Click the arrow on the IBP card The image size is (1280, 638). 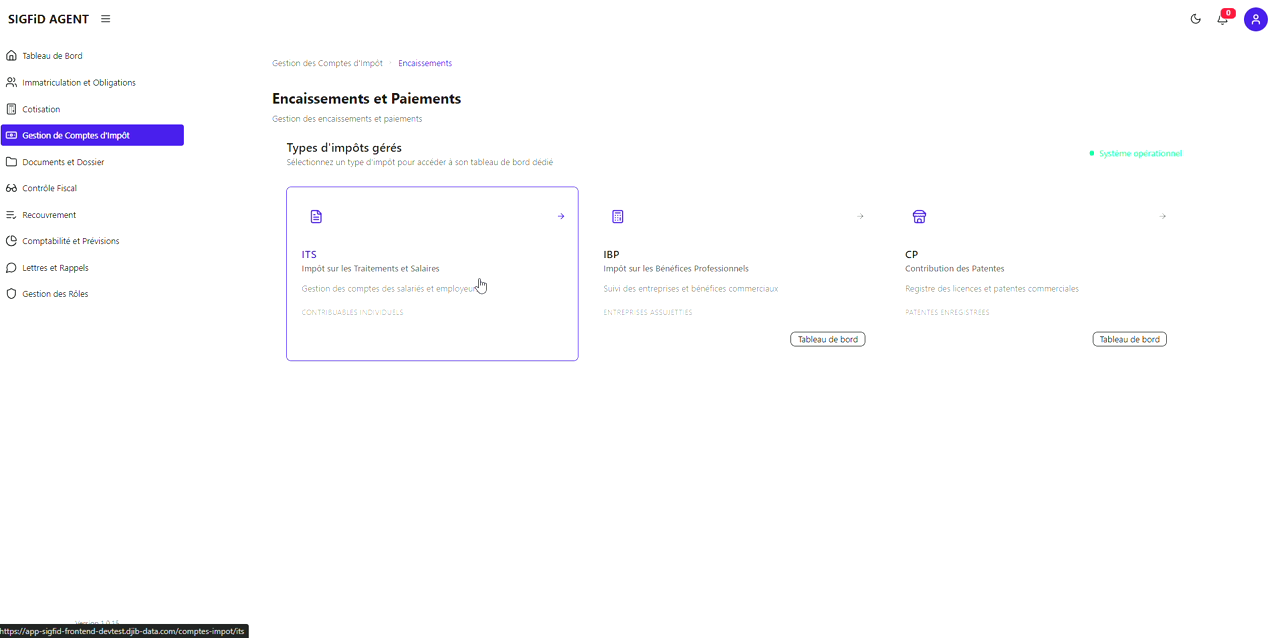[x=860, y=217]
